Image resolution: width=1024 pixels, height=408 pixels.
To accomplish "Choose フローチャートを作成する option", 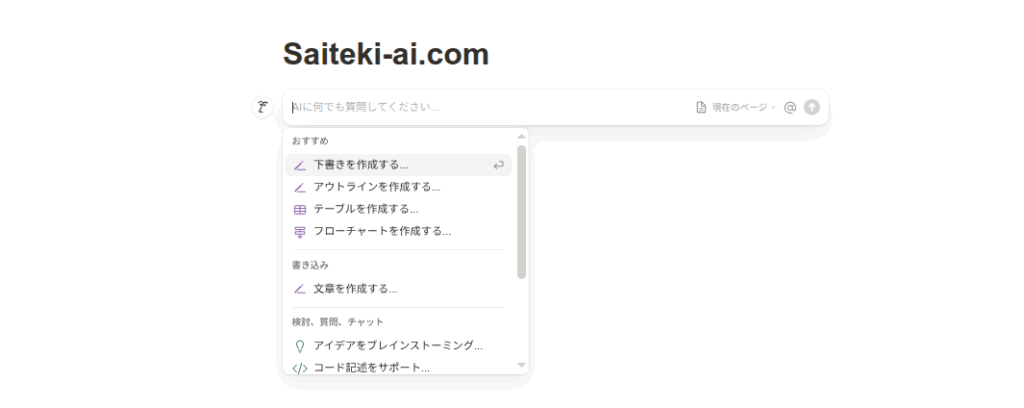I will click(398, 231).
